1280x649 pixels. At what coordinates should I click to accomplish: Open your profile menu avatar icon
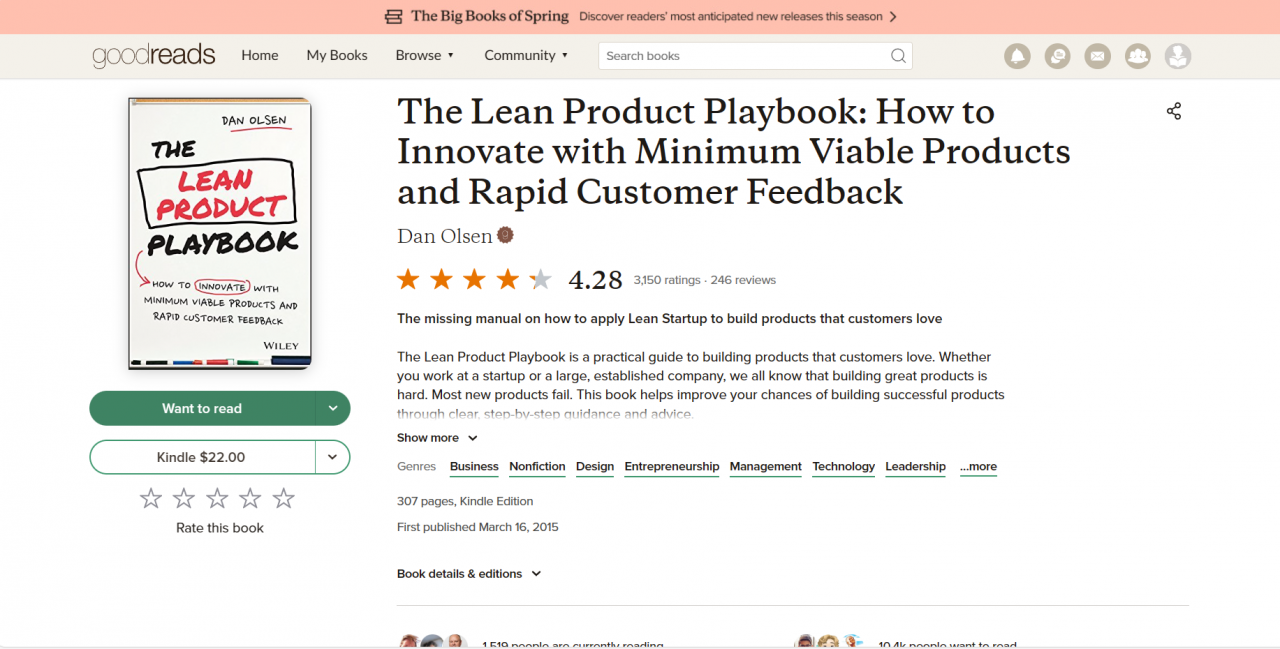pyautogui.click(x=1177, y=56)
